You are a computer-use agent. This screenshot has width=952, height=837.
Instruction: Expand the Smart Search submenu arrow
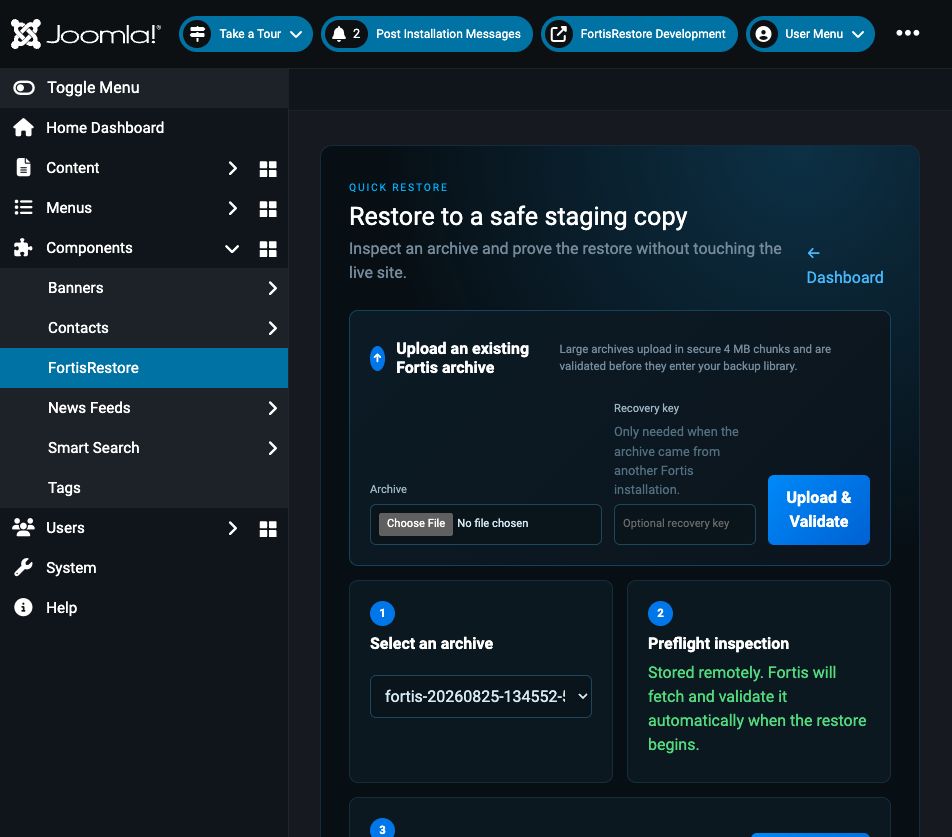(272, 448)
